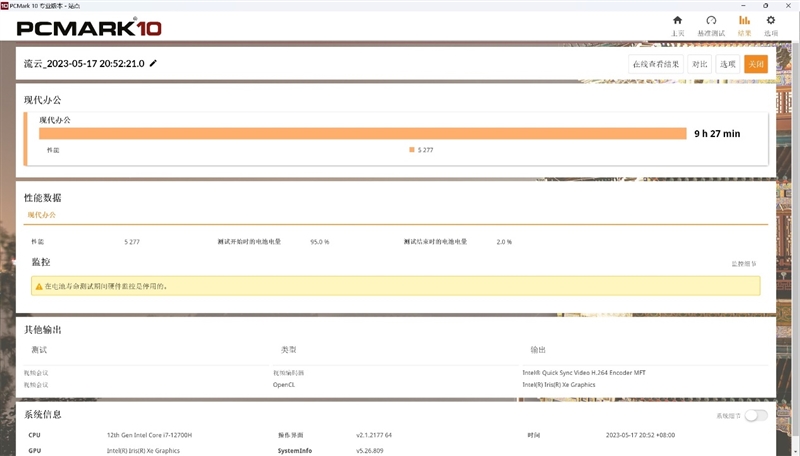Click the GPU label in system info
This screenshot has height=456, width=800.
(x=35, y=451)
